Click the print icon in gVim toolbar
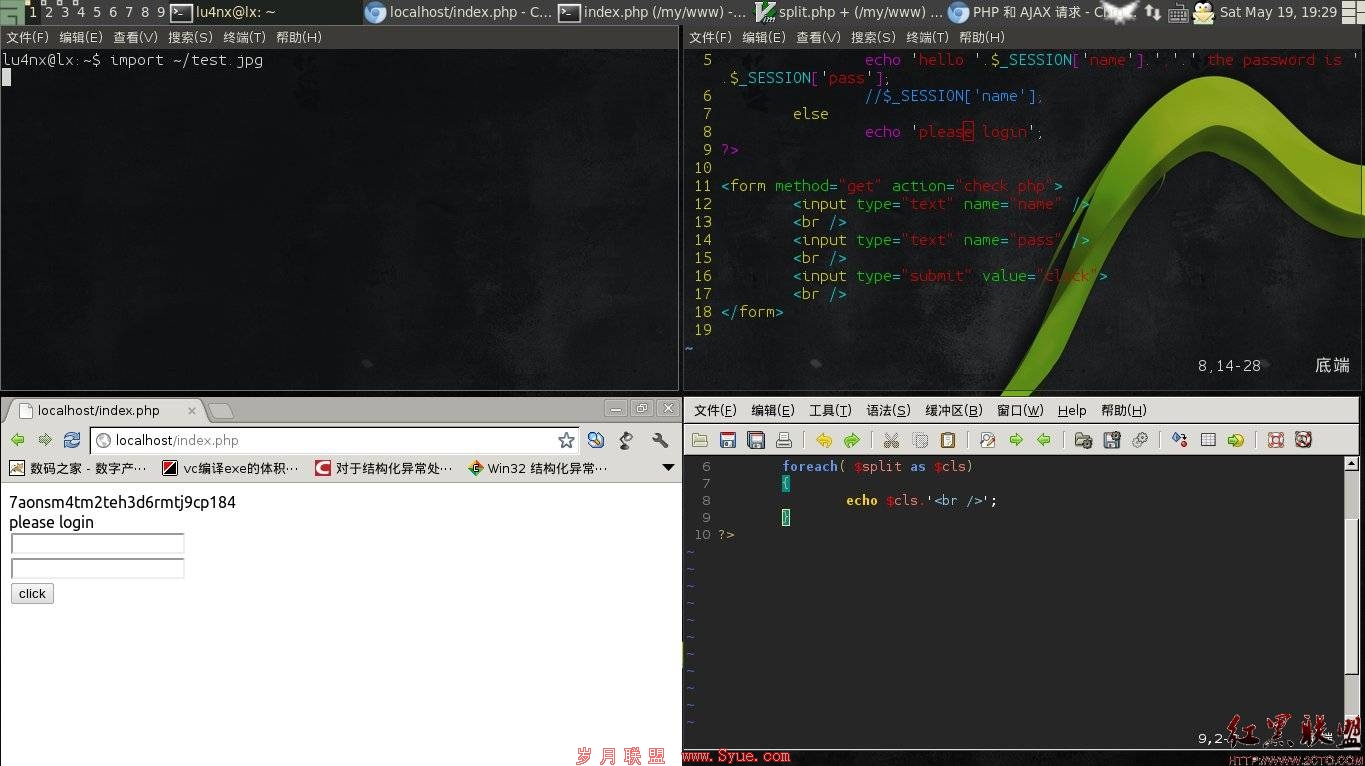Image resolution: width=1365 pixels, height=766 pixels. (x=784, y=440)
